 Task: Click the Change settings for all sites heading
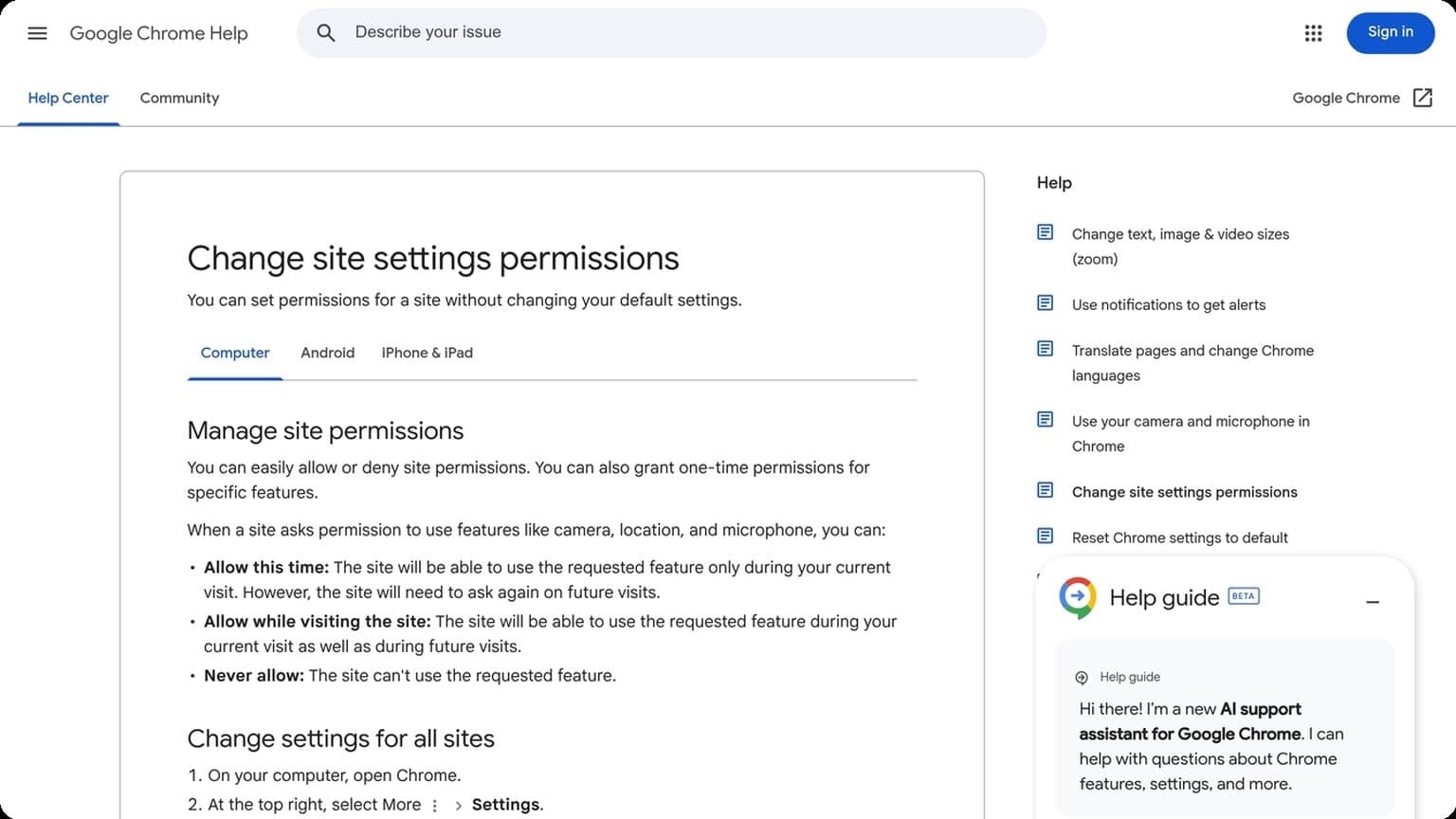(341, 738)
